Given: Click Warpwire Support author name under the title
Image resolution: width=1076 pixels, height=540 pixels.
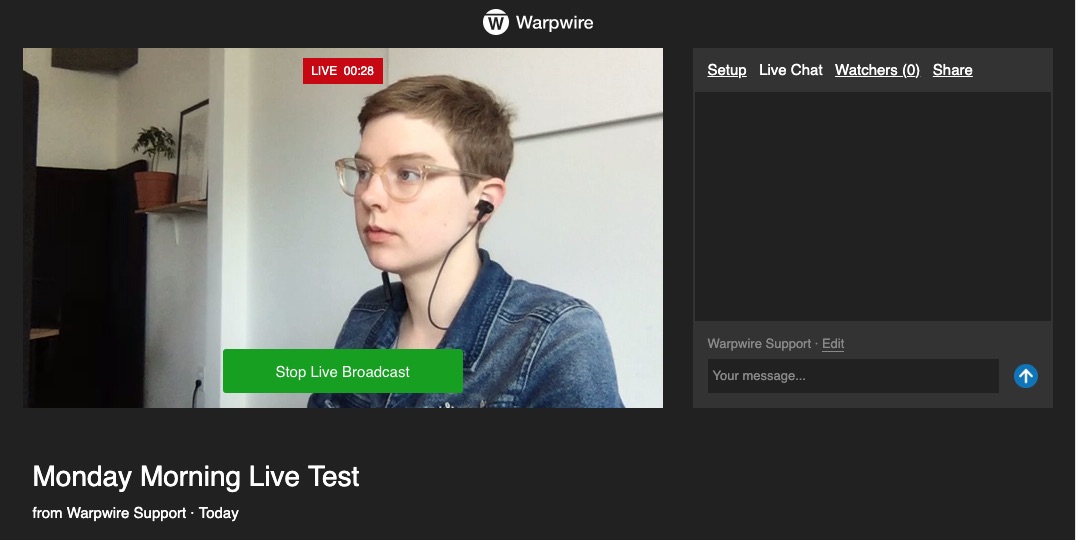Looking at the screenshot, I should point(126,513).
